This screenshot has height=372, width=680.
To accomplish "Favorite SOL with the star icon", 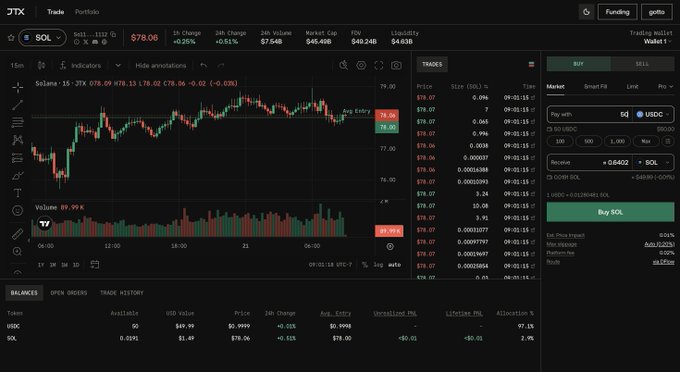I will pyautogui.click(x=11, y=38).
